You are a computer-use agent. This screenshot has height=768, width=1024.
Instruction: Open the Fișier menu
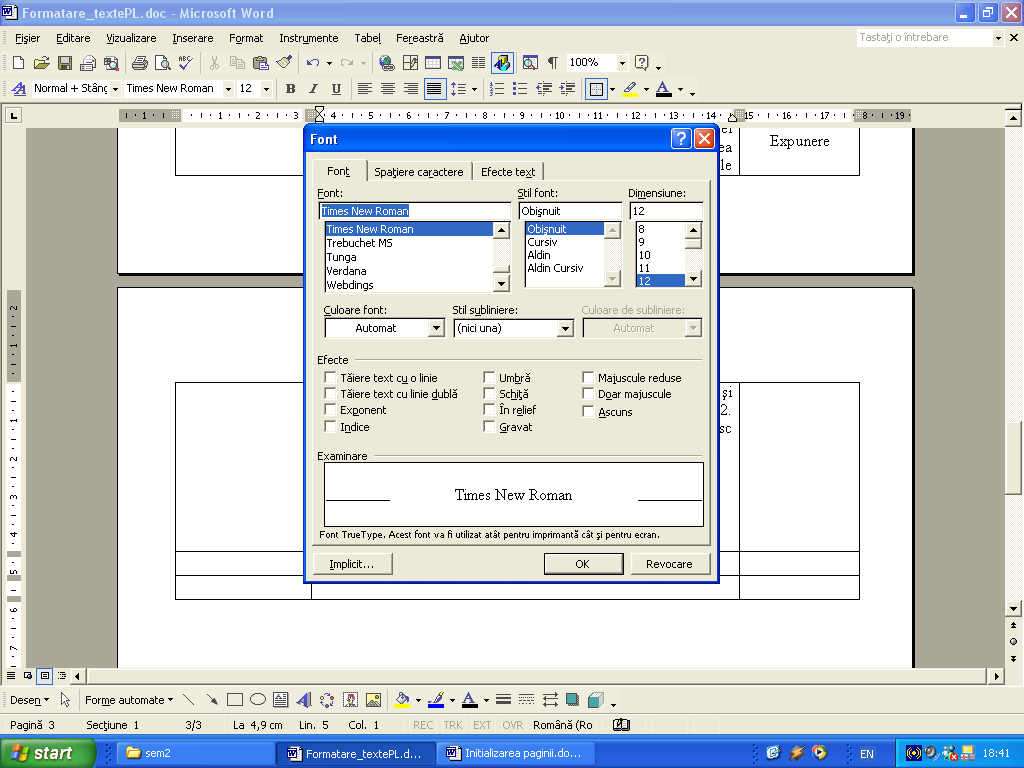27,38
